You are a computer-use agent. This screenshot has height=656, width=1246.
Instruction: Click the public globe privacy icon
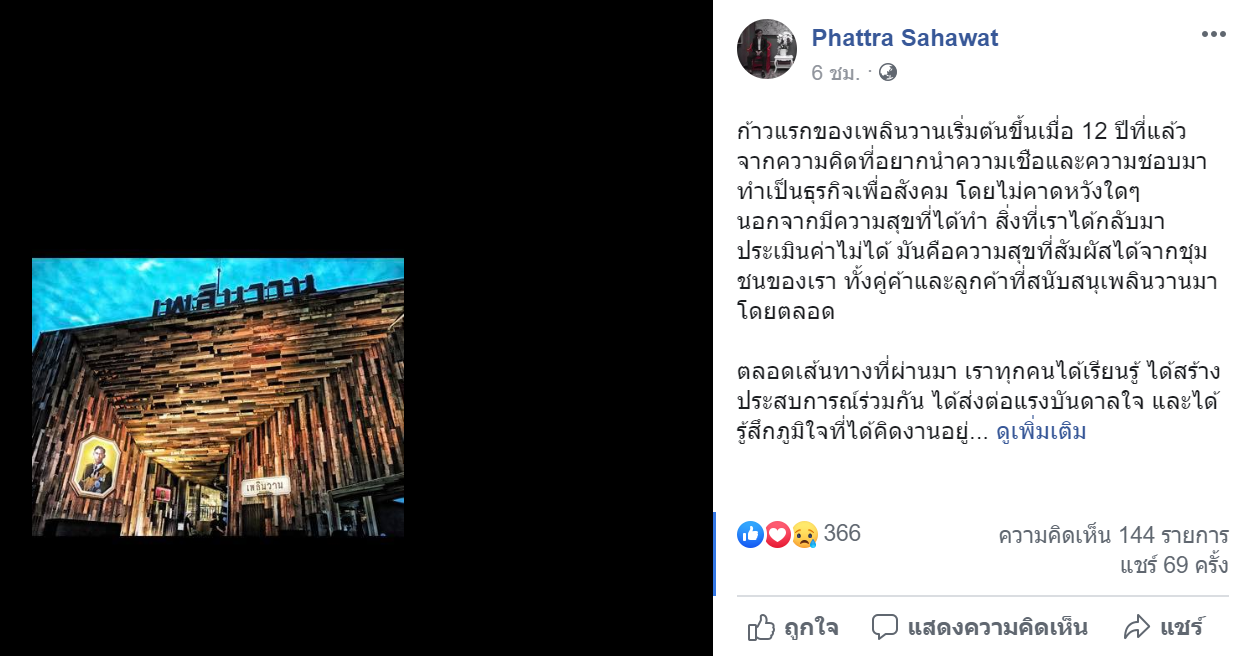888,72
